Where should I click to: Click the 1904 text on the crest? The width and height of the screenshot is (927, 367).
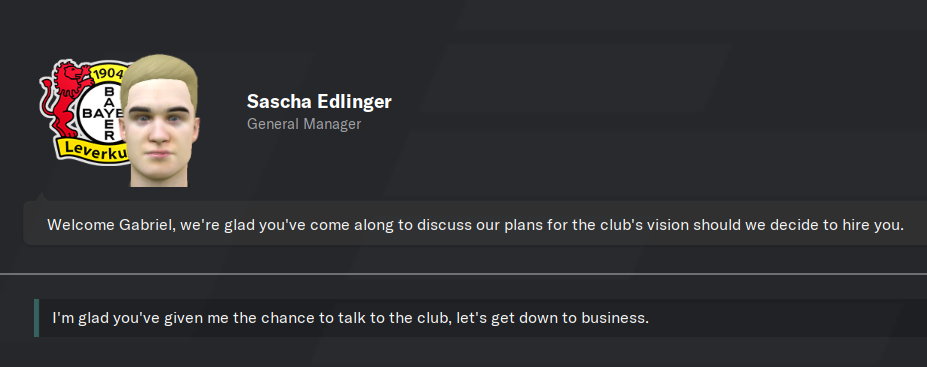109,74
